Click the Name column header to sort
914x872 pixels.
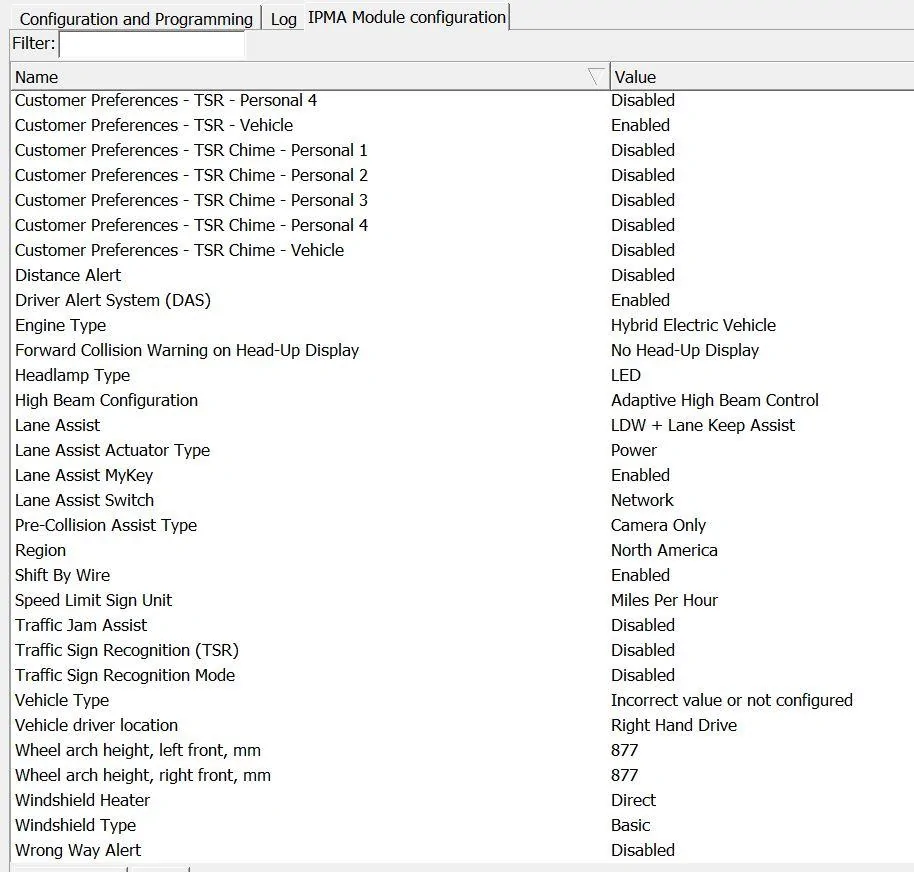click(x=37, y=76)
